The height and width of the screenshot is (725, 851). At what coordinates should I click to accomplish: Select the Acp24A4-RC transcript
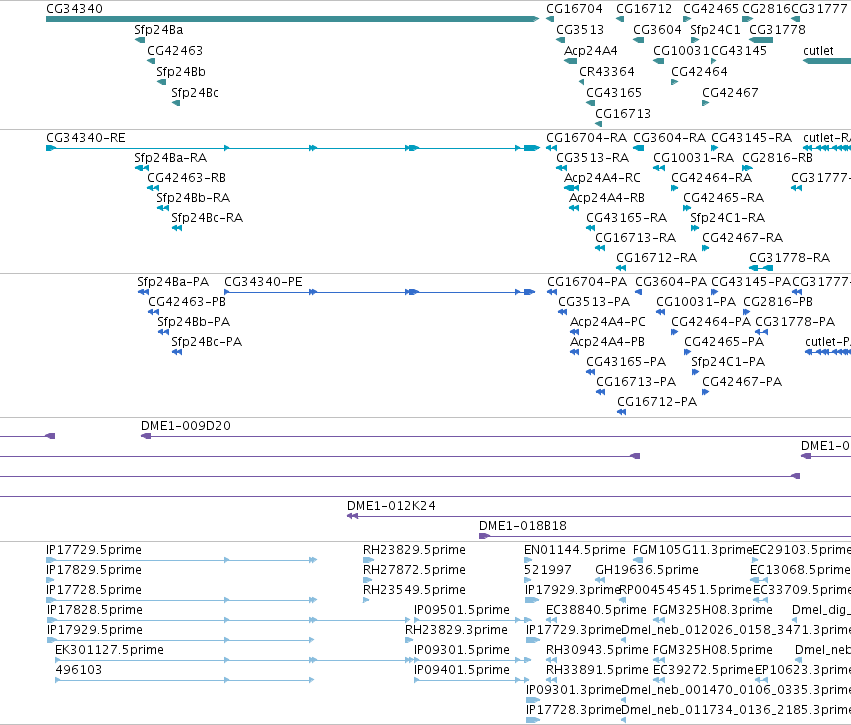[571, 188]
